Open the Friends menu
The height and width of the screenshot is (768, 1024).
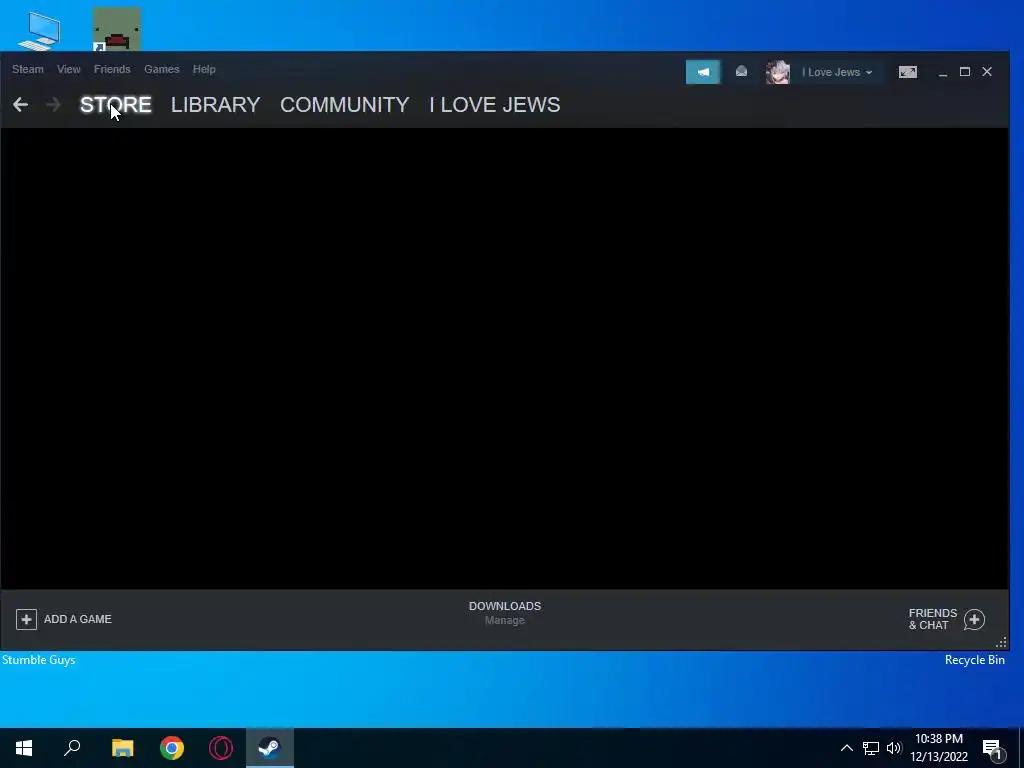(x=112, y=69)
